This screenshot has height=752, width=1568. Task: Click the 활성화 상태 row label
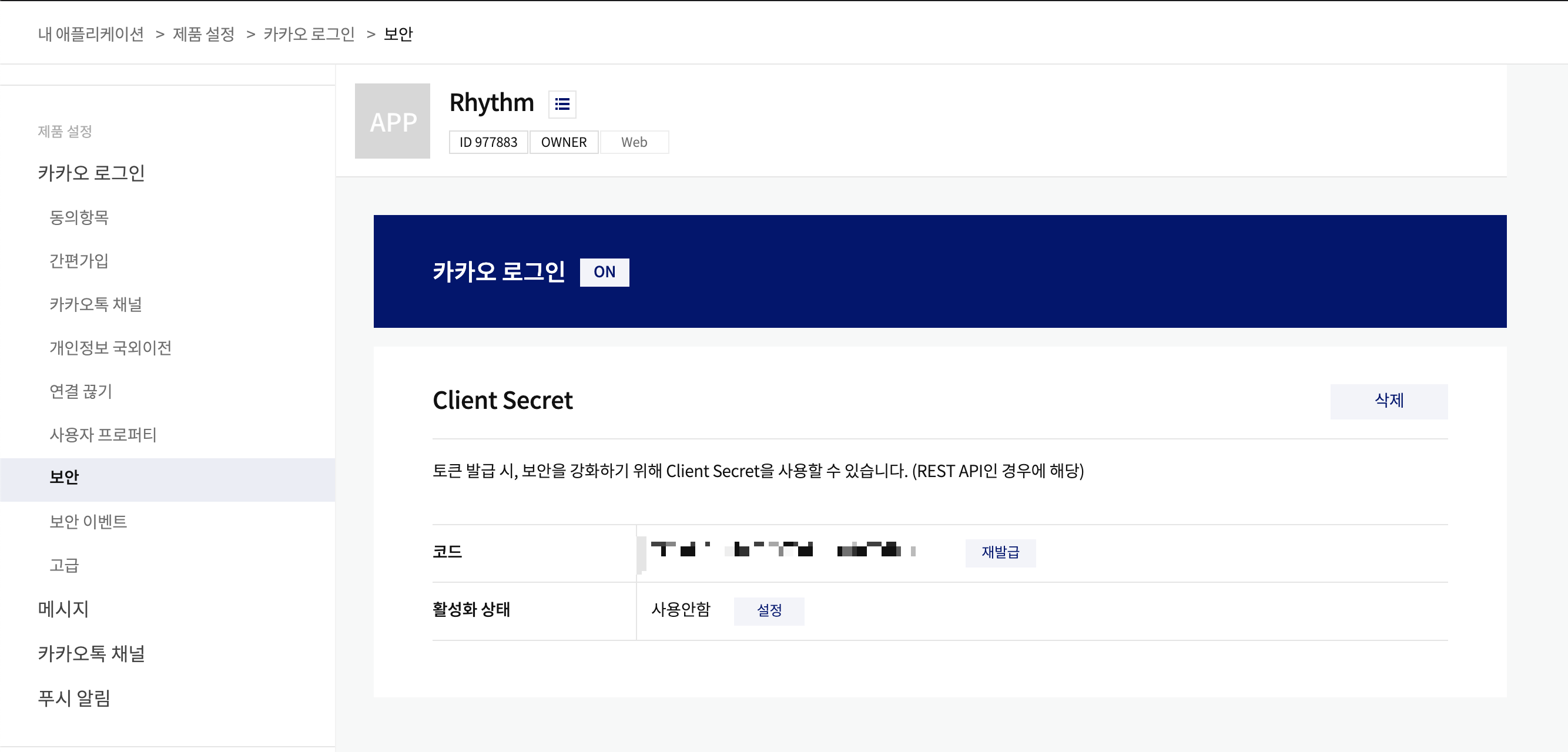[x=471, y=610]
